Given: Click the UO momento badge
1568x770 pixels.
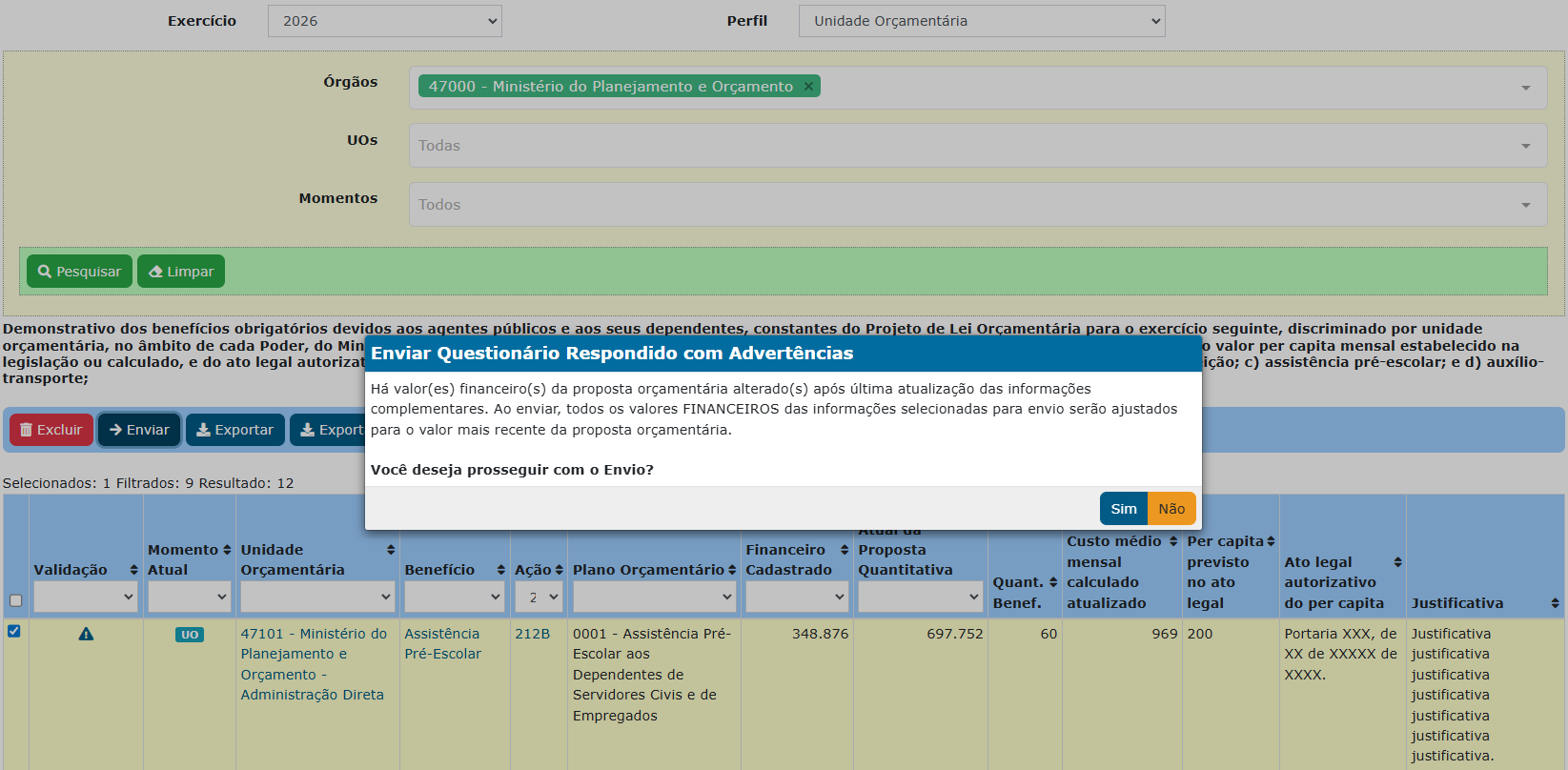Looking at the screenshot, I should coord(190,635).
